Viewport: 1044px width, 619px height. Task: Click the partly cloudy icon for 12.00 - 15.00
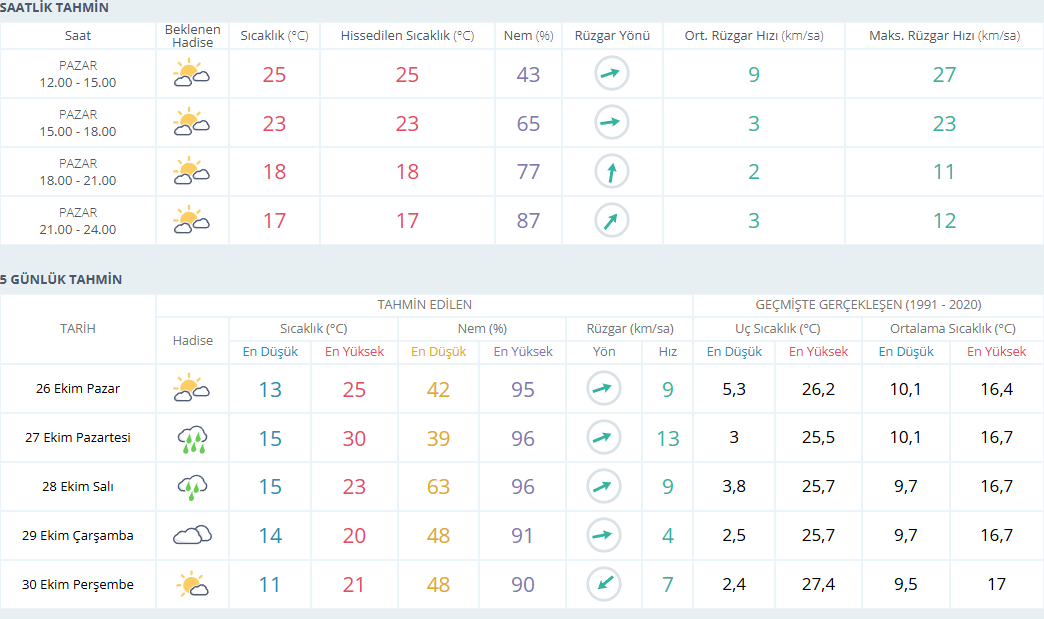click(191, 74)
